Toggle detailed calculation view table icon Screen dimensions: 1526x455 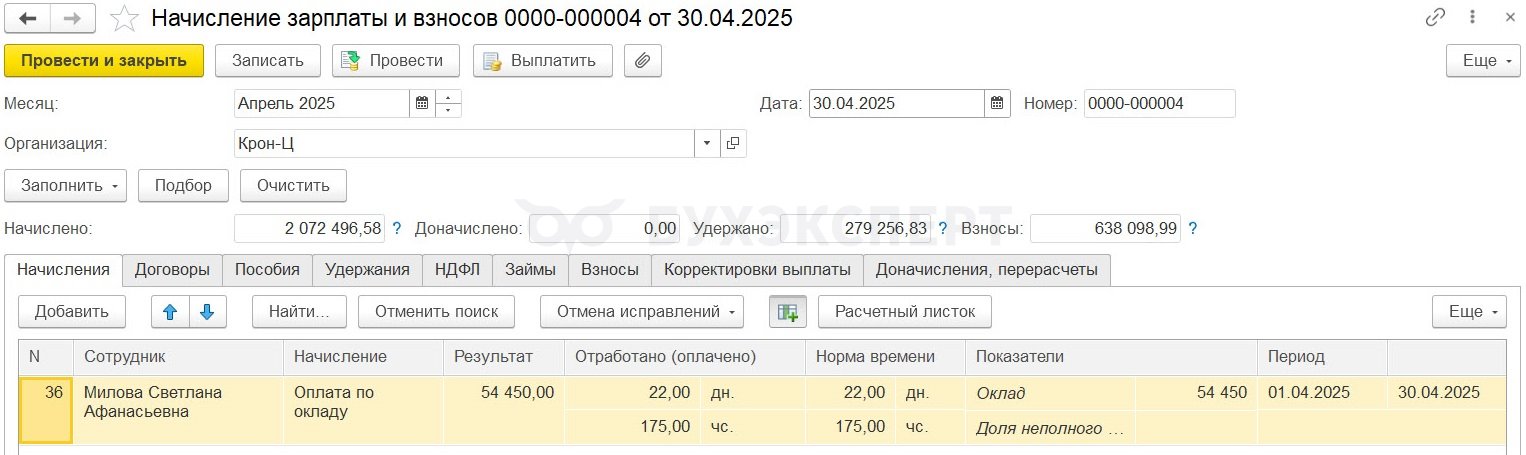tap(788, 311)
